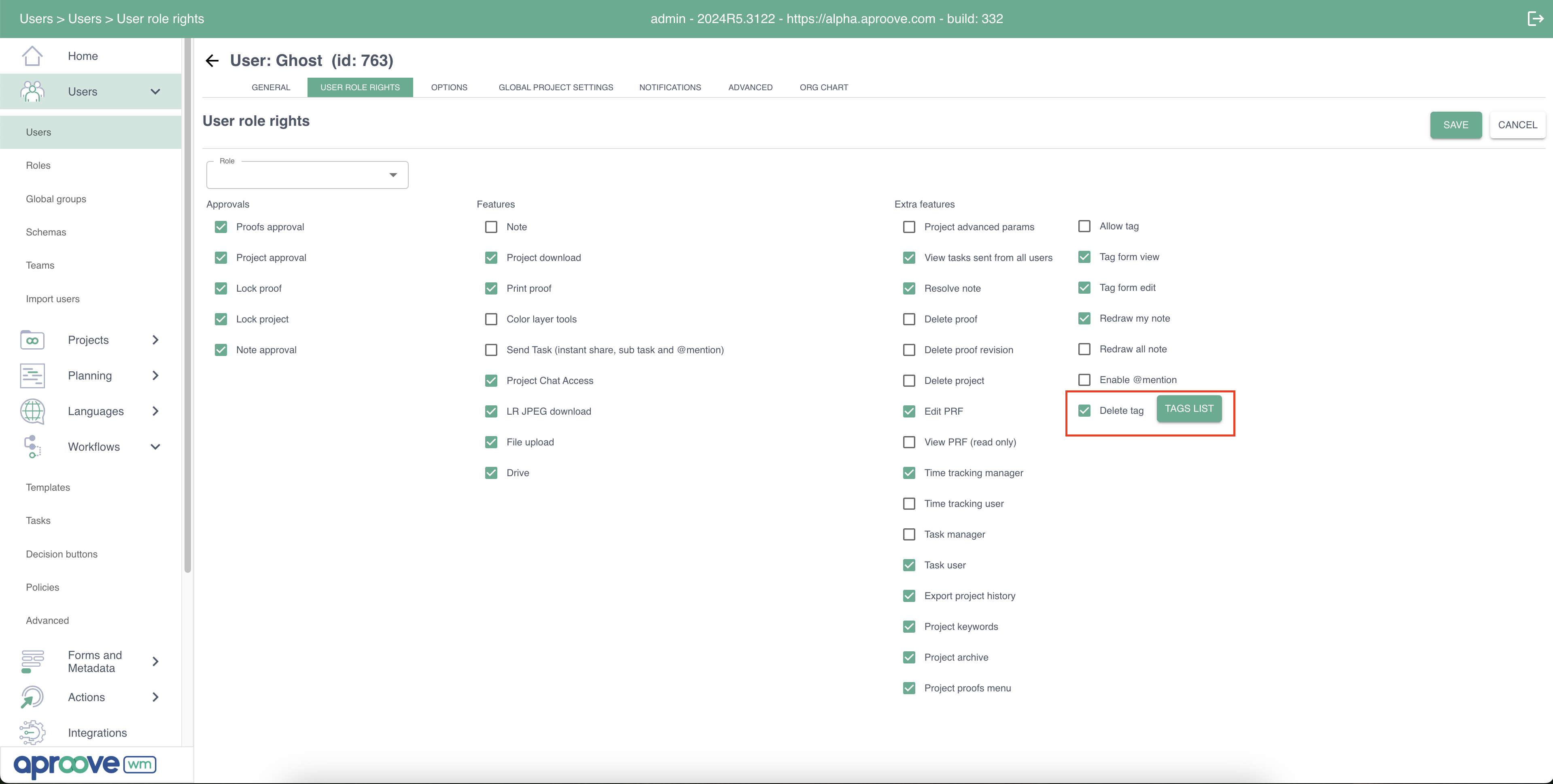Switch to the OPTIONS tab
This screenshot has width=1553, height=784.
point(449,87)
